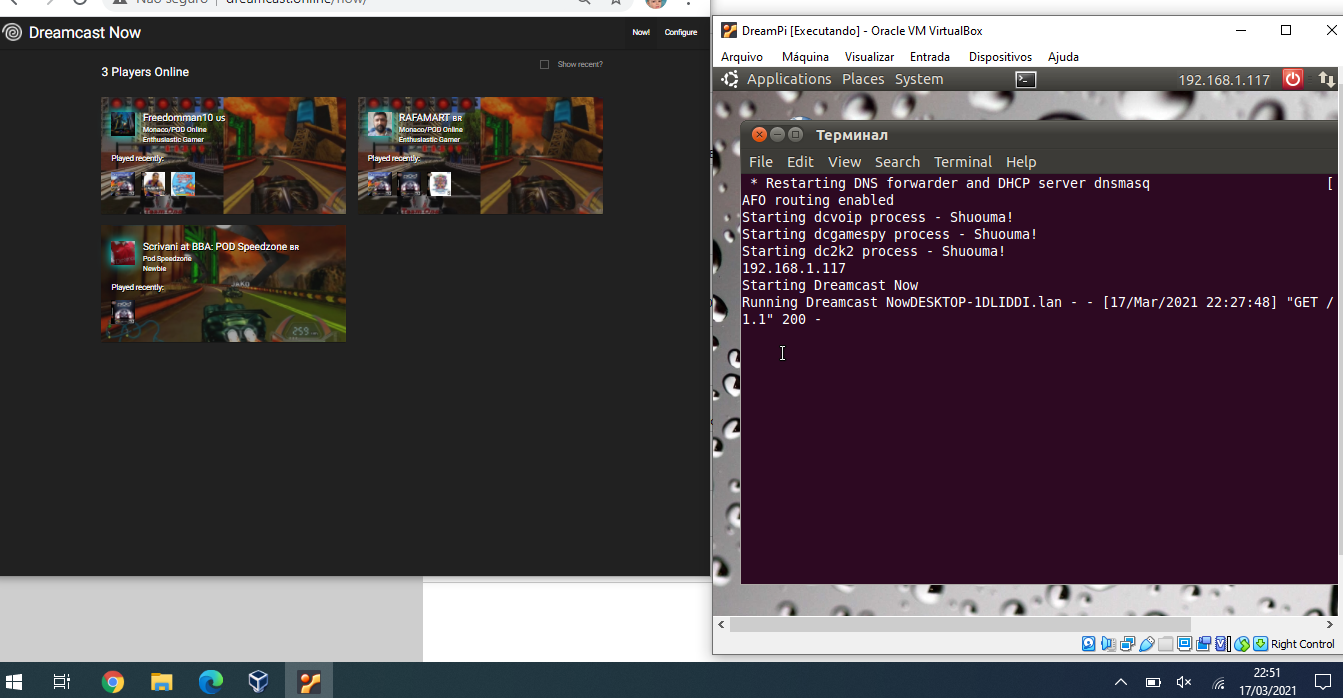Click VirtualBox display settings indicator
This screenshot has width=1343, height=698.
[x=1184, y=644]
